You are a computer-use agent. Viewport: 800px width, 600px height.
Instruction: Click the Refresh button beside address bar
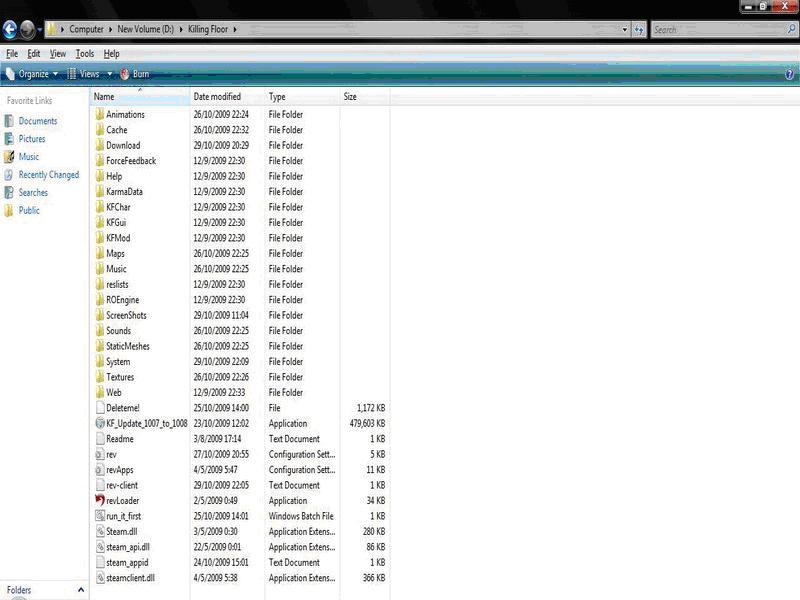(x=639, y=30)
